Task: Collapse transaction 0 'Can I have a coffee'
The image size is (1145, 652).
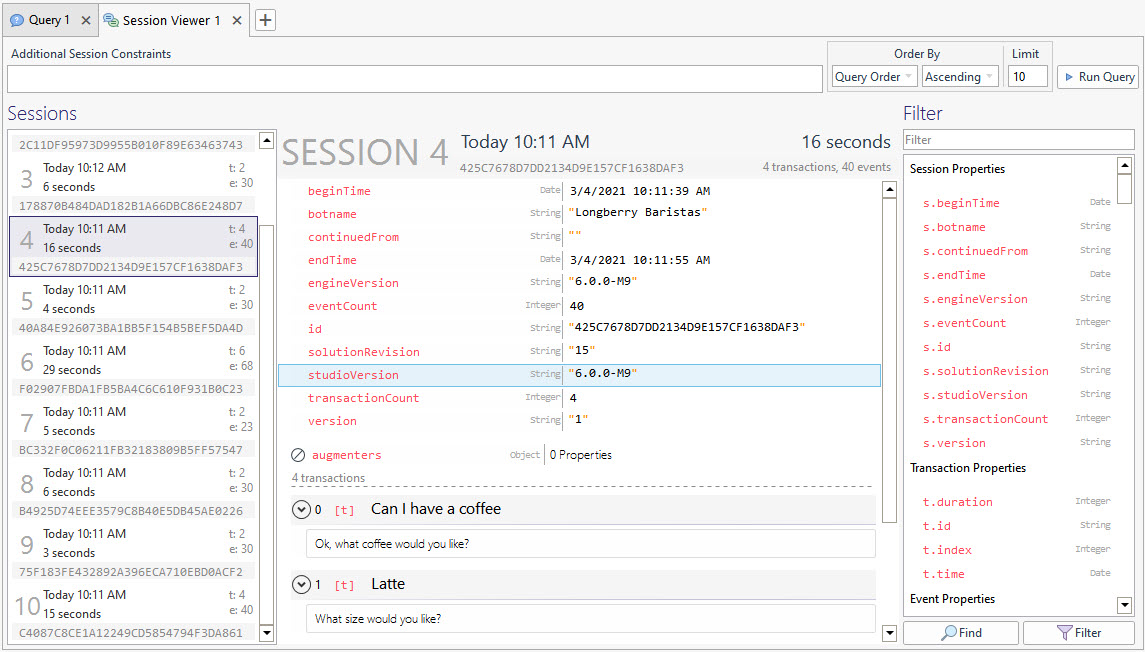Action: pos(300,509)
